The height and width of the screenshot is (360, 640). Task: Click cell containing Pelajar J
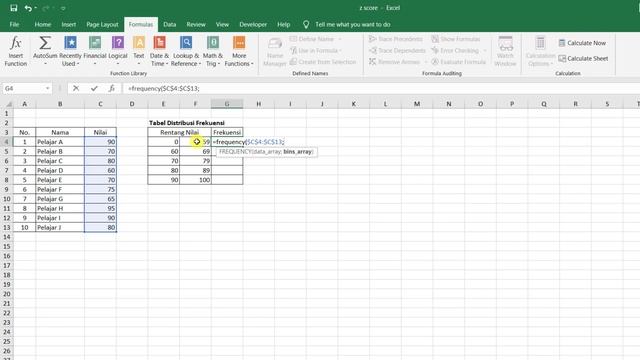[60, 227]
